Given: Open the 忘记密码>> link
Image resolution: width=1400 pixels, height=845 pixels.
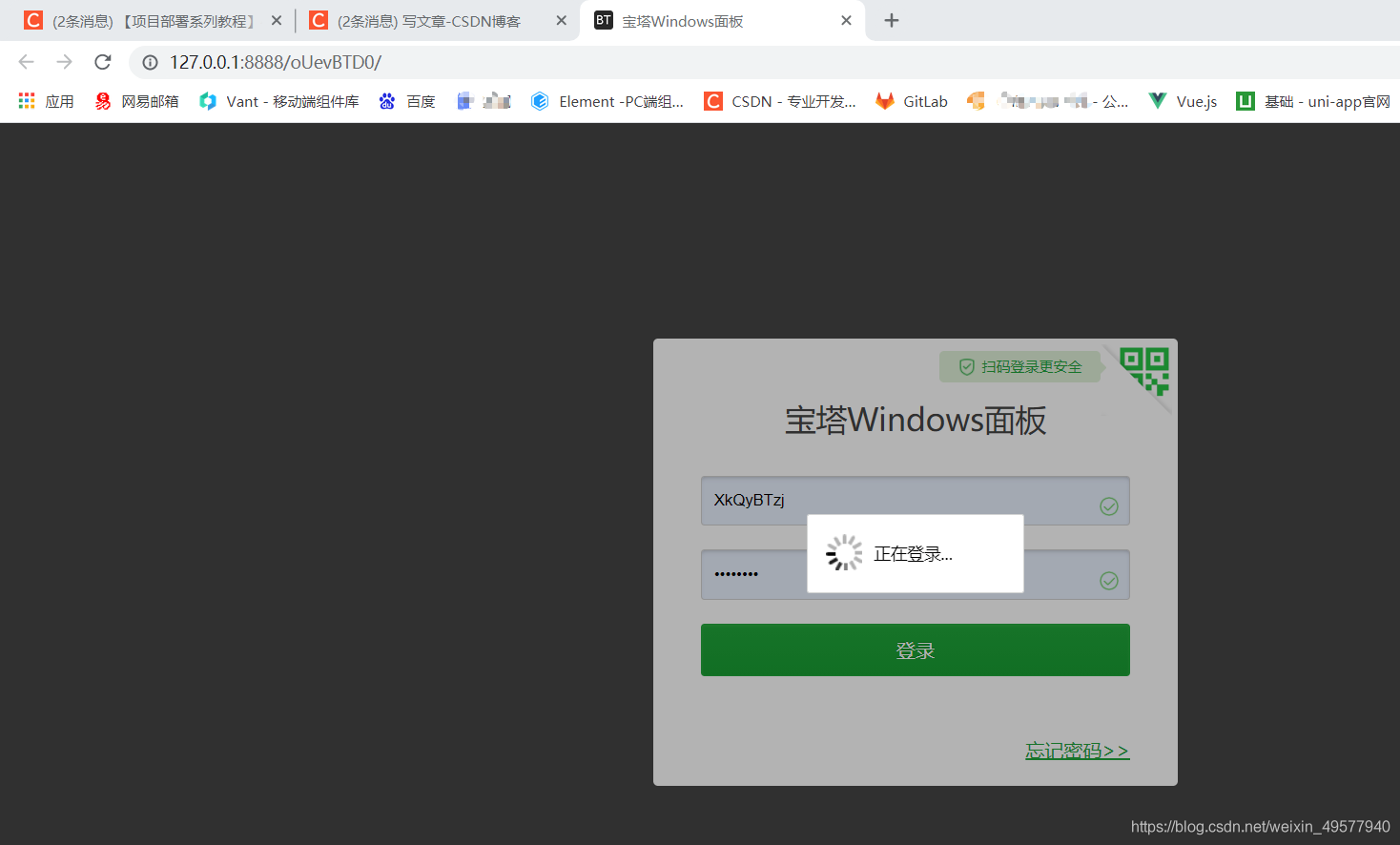Looking at the screenshot, I should [1078, 752].
